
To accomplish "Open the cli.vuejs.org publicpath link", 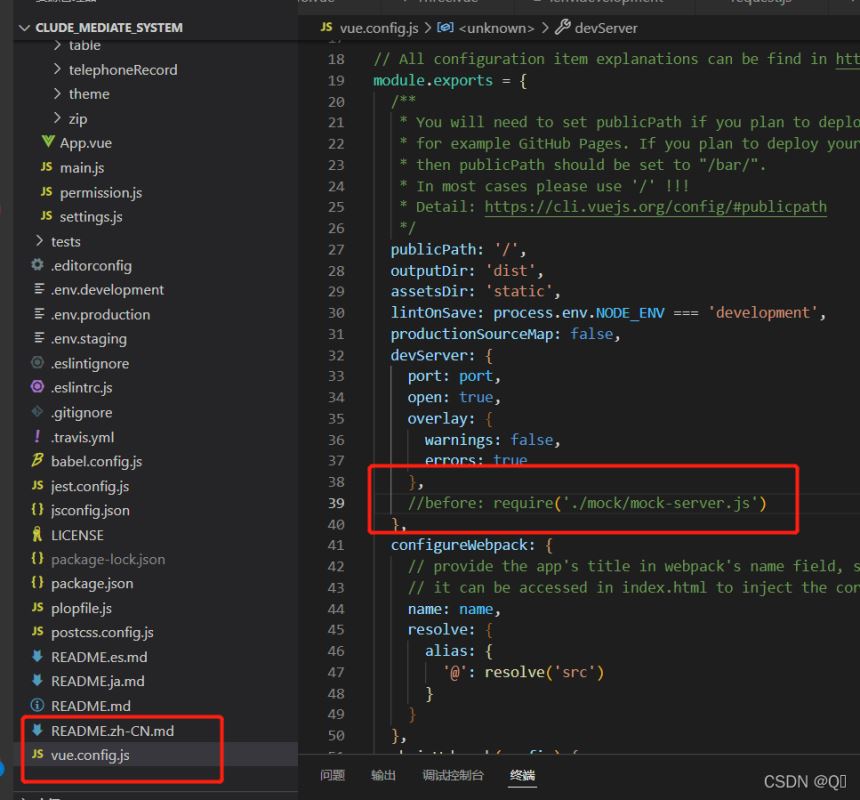I will 655,207.
